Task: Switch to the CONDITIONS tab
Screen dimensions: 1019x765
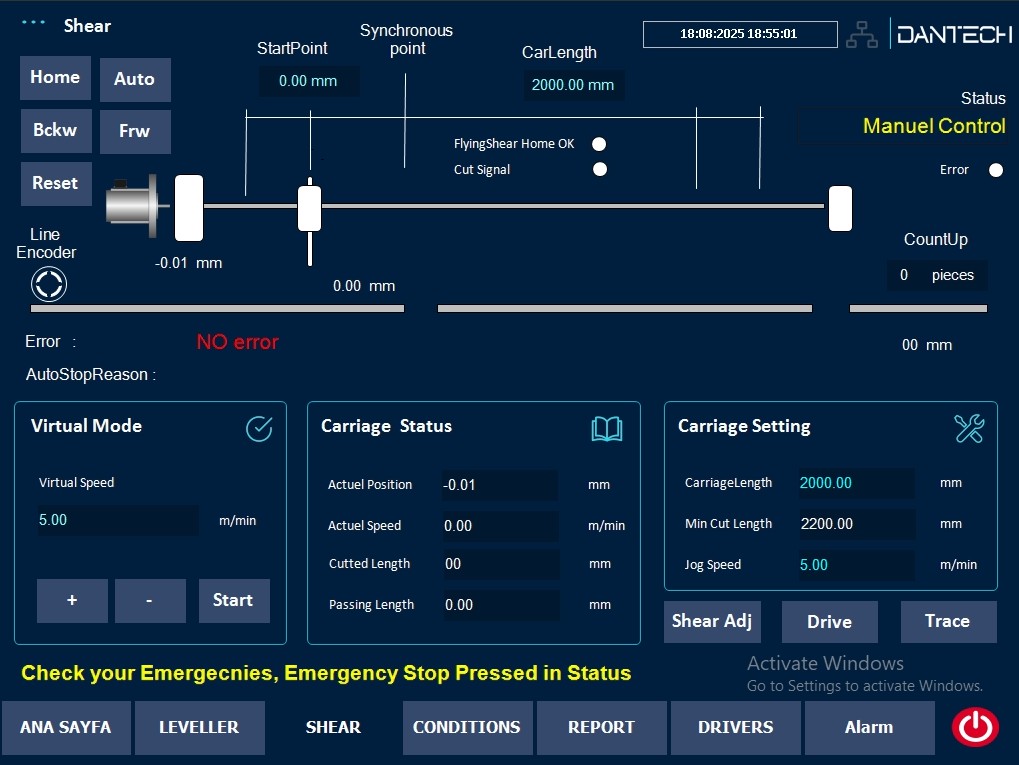Action: [x=466, y=727]
